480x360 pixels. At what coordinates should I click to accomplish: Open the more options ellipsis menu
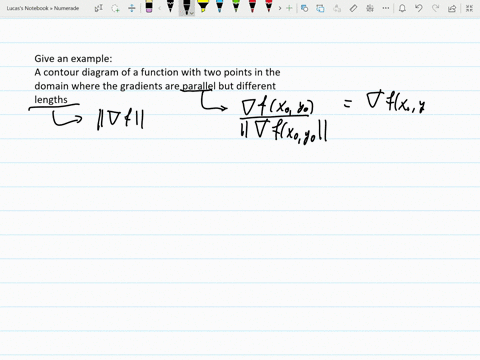(386, 8)
